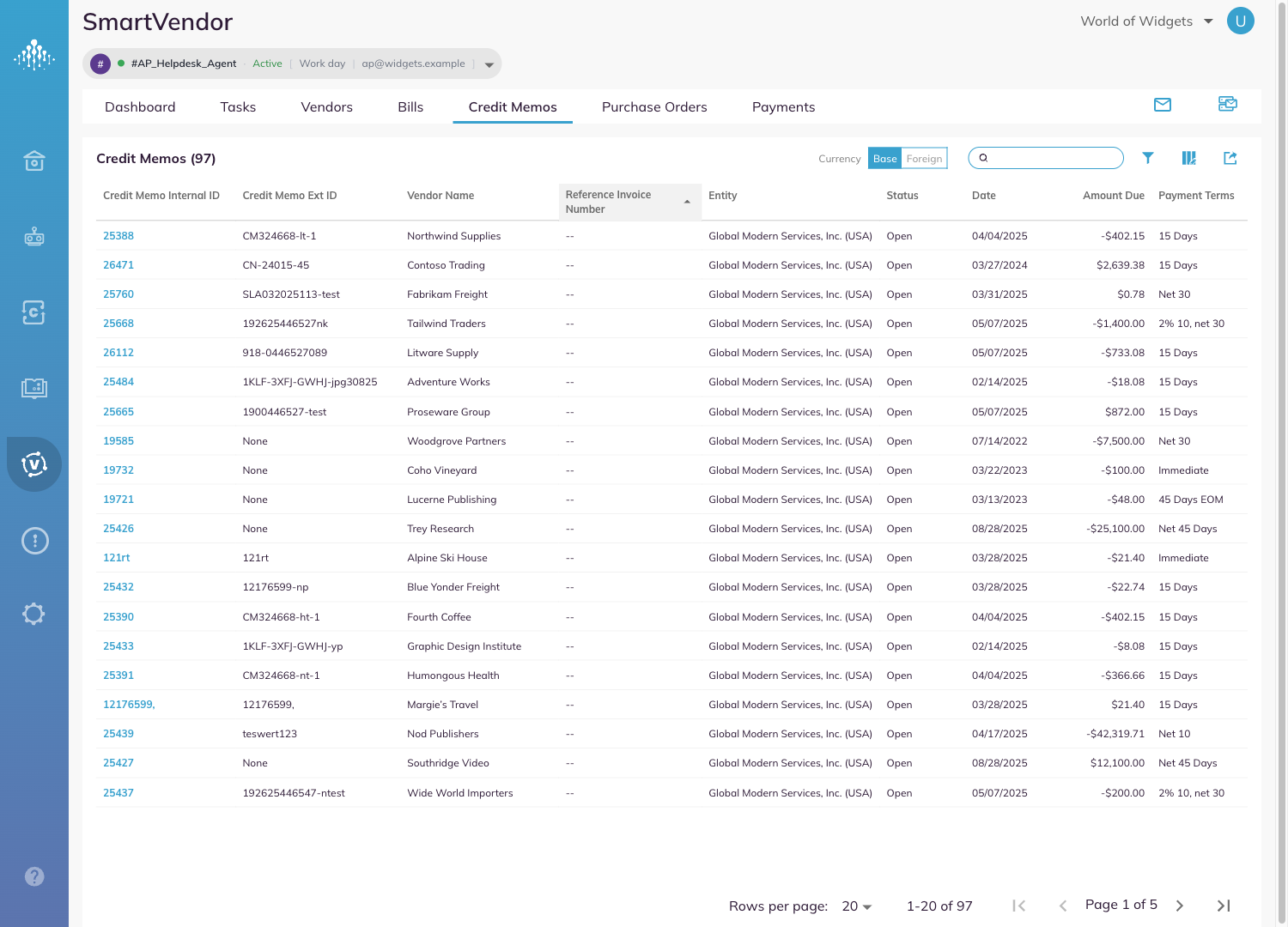
Task: Click the Status column header
Action: pos(902,196)
